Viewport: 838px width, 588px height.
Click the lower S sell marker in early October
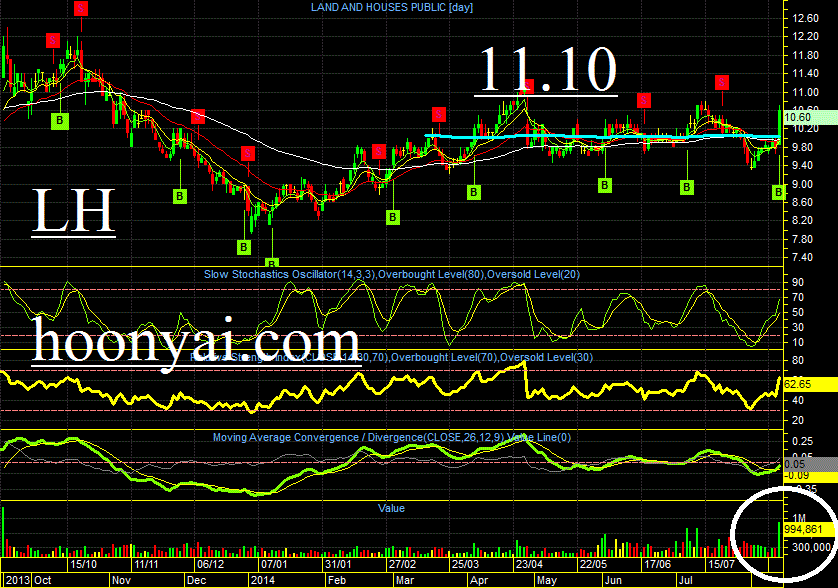click(53, 40)
